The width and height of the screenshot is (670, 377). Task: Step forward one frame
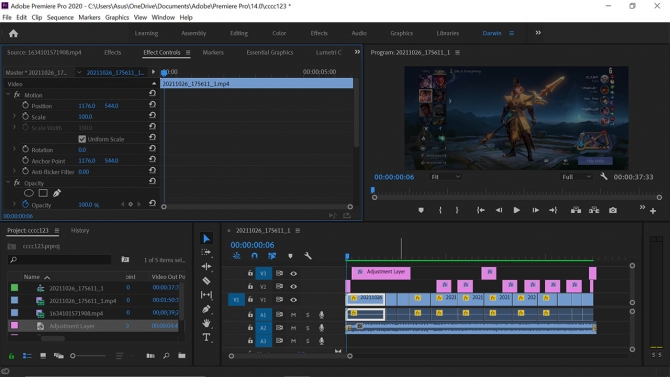coord(535,210)
